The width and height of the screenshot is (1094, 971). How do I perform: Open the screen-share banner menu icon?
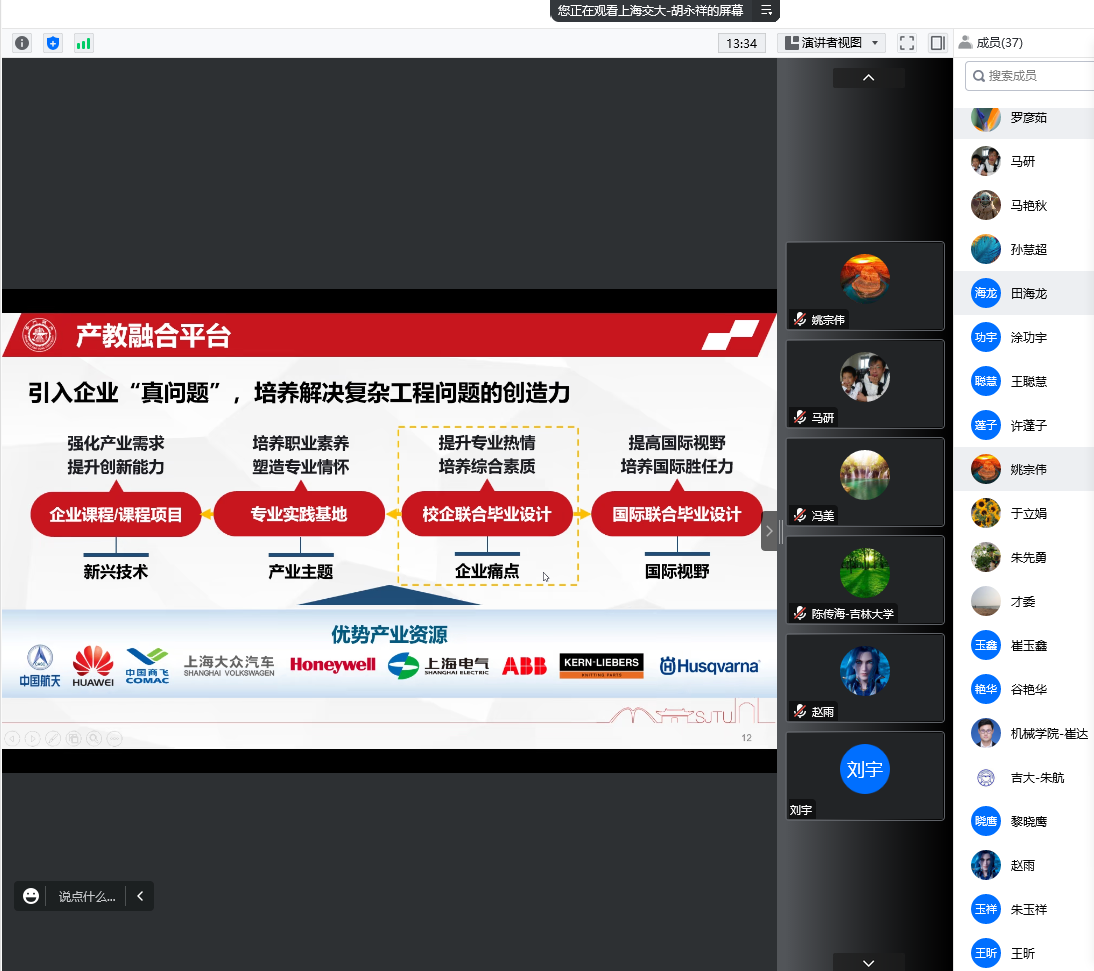click(766, 10)
